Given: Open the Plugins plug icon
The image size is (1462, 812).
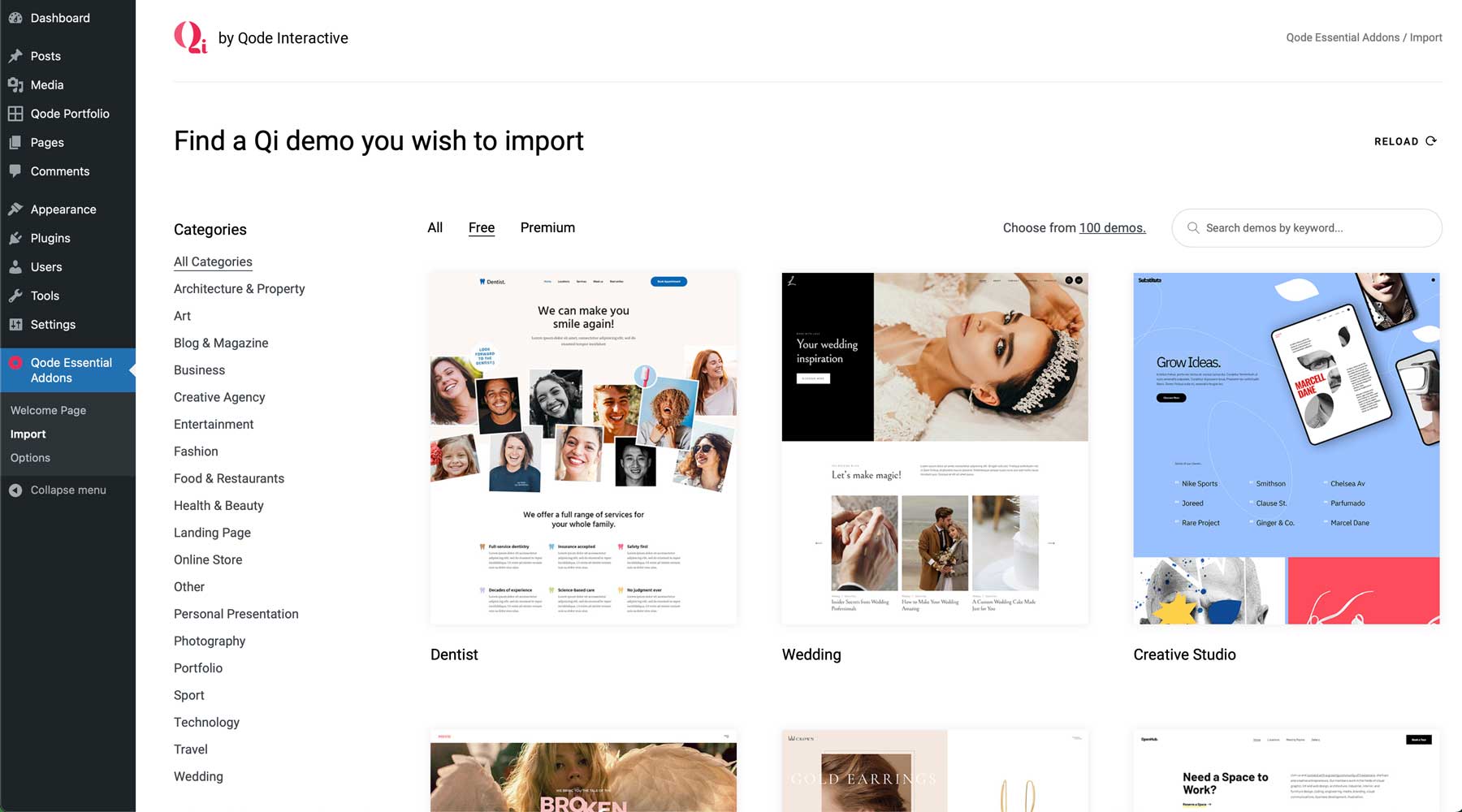Looking at the screenshot, I should point(15,238).
